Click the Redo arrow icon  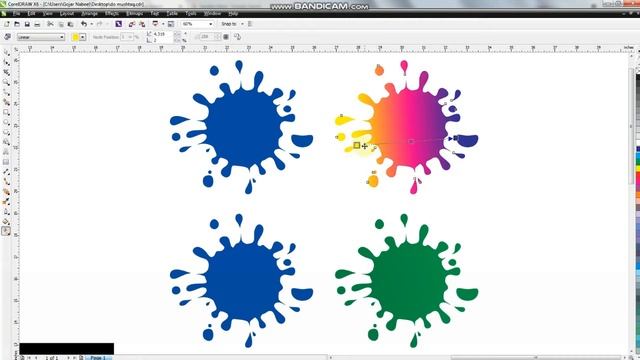[x=100, y=24]
